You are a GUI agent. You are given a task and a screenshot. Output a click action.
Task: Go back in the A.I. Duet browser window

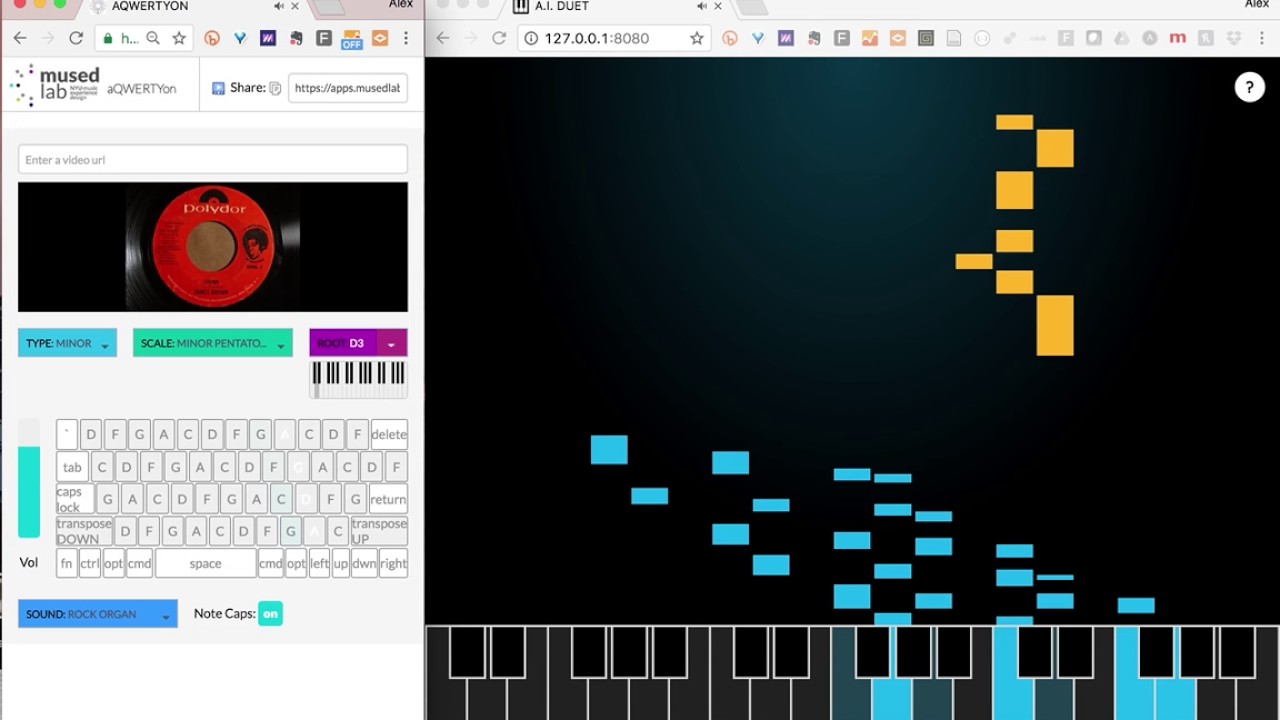pos(444,38)
